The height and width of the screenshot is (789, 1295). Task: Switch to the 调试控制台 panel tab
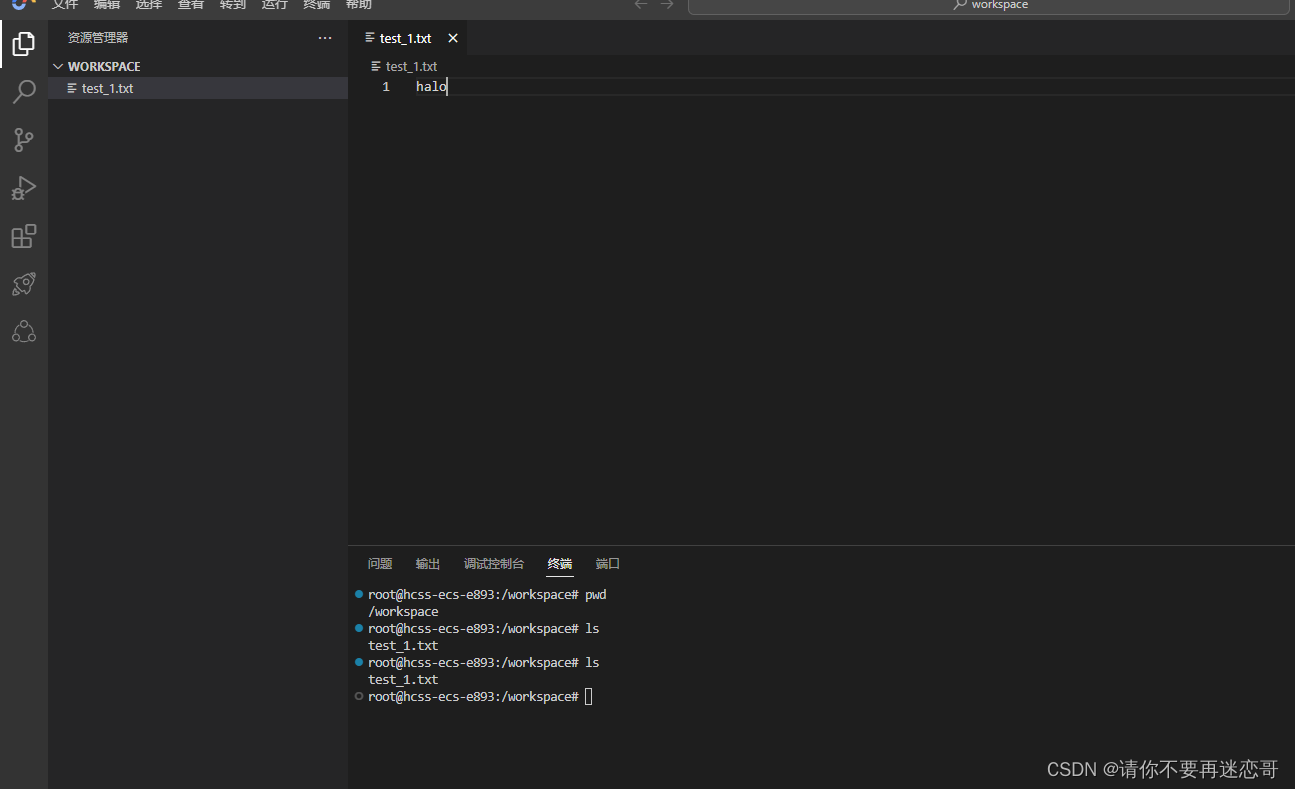pos(494,564)
